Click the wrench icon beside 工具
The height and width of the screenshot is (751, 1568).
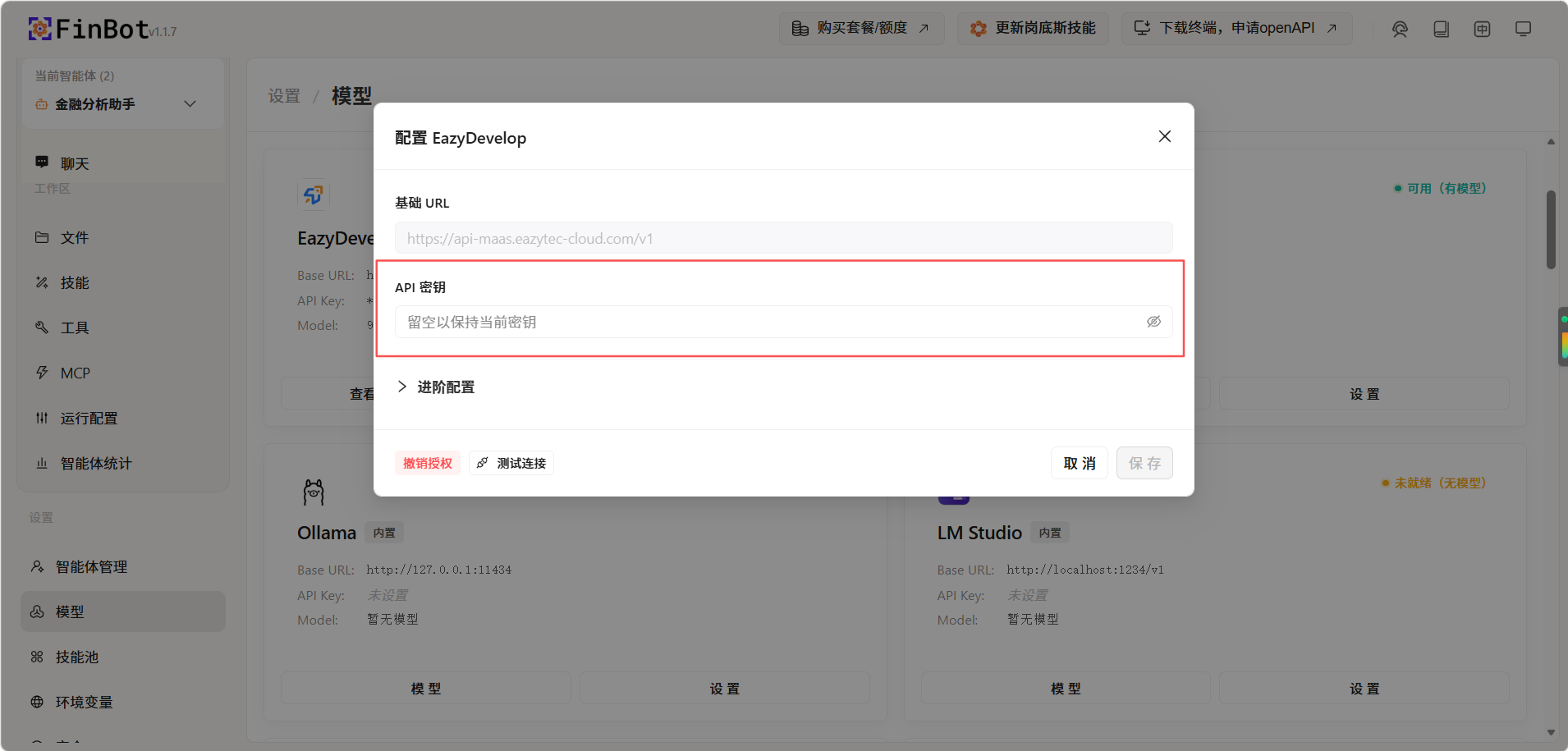tap(42, 327)
